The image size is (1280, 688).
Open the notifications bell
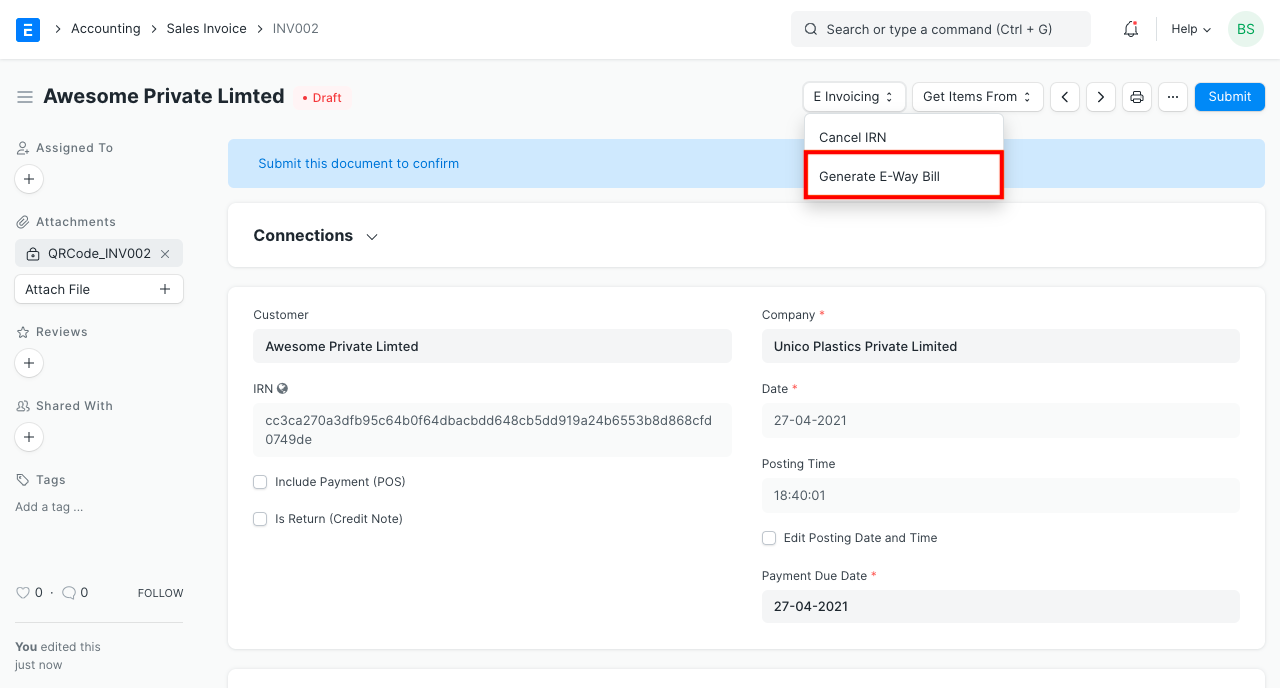[x=1130, y=29]
